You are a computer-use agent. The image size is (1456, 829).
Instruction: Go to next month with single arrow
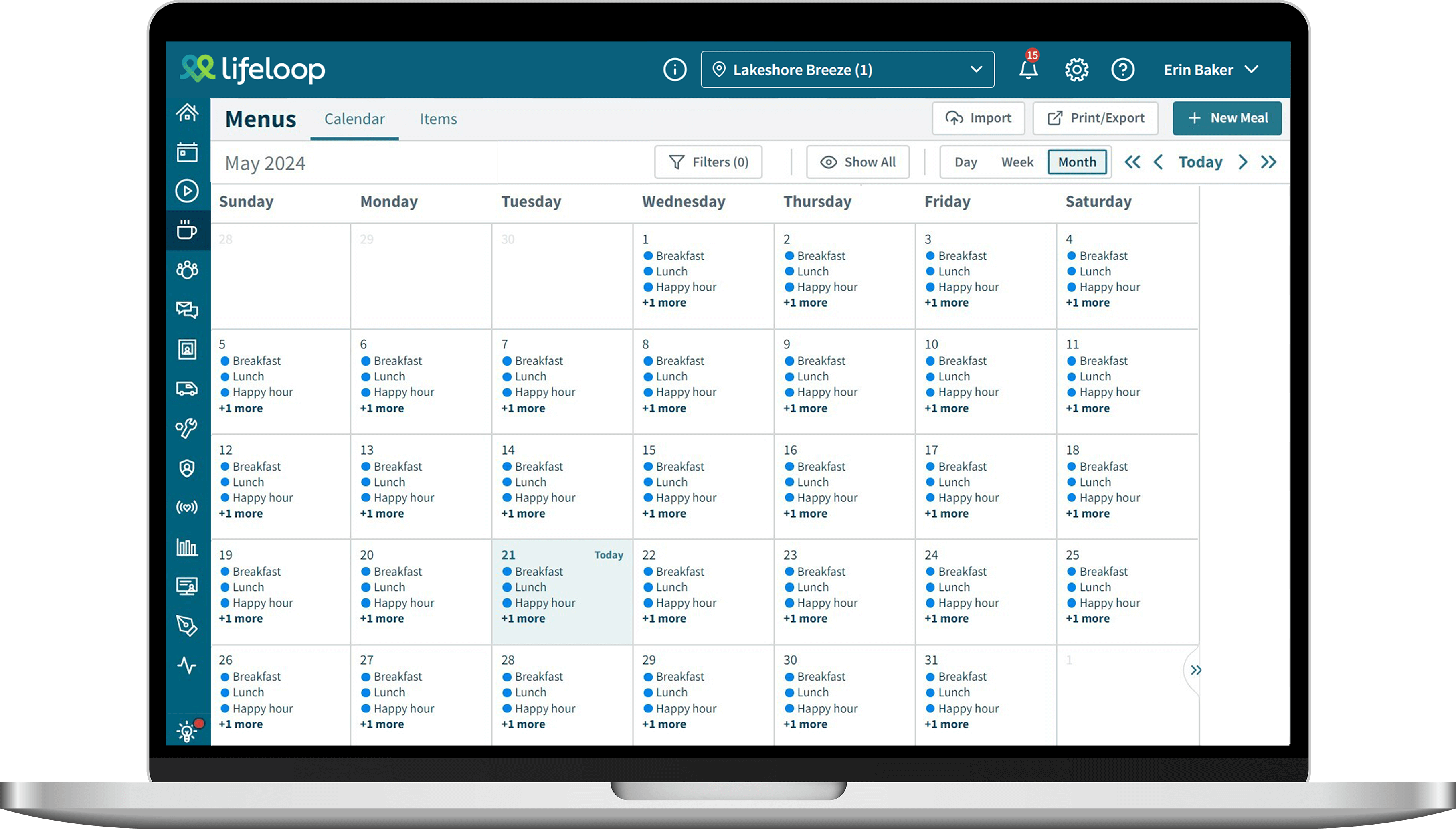(1243, 162)
